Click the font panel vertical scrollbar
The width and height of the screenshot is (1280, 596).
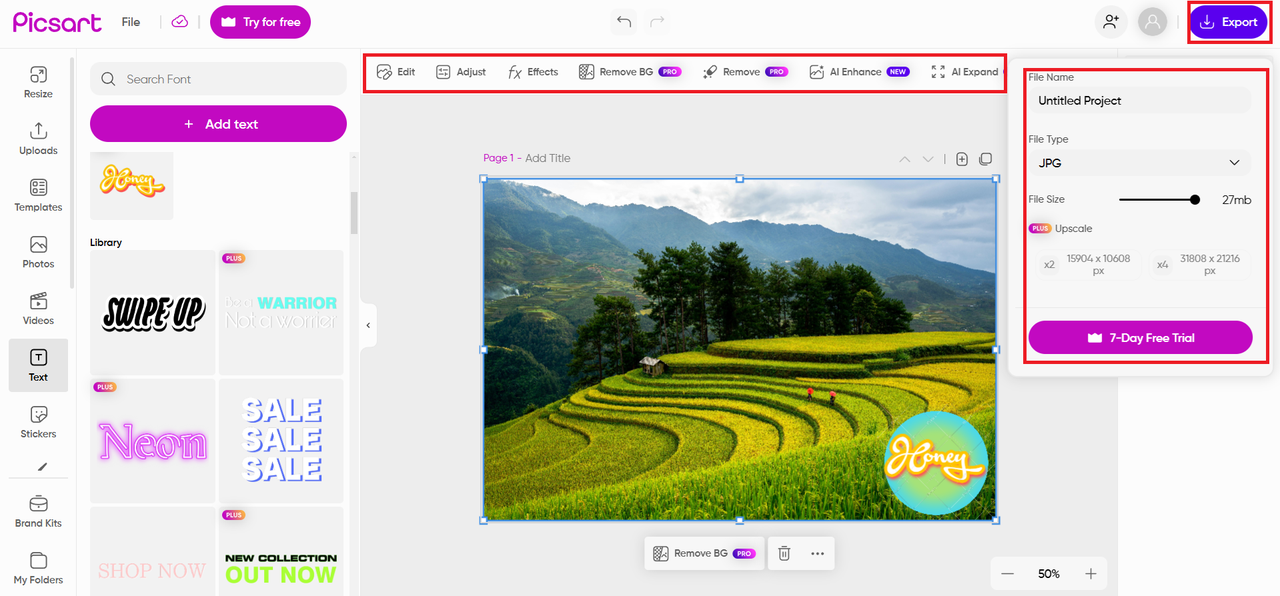[353, 212]
